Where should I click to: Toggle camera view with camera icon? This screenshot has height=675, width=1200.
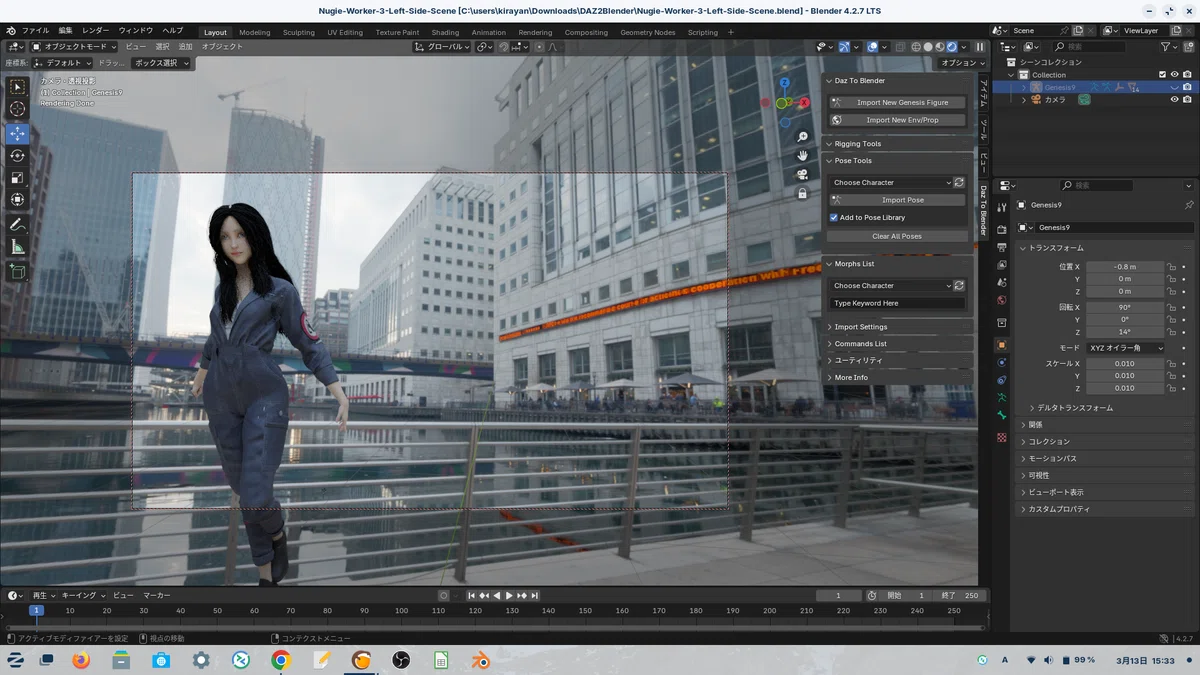point(802,174)
